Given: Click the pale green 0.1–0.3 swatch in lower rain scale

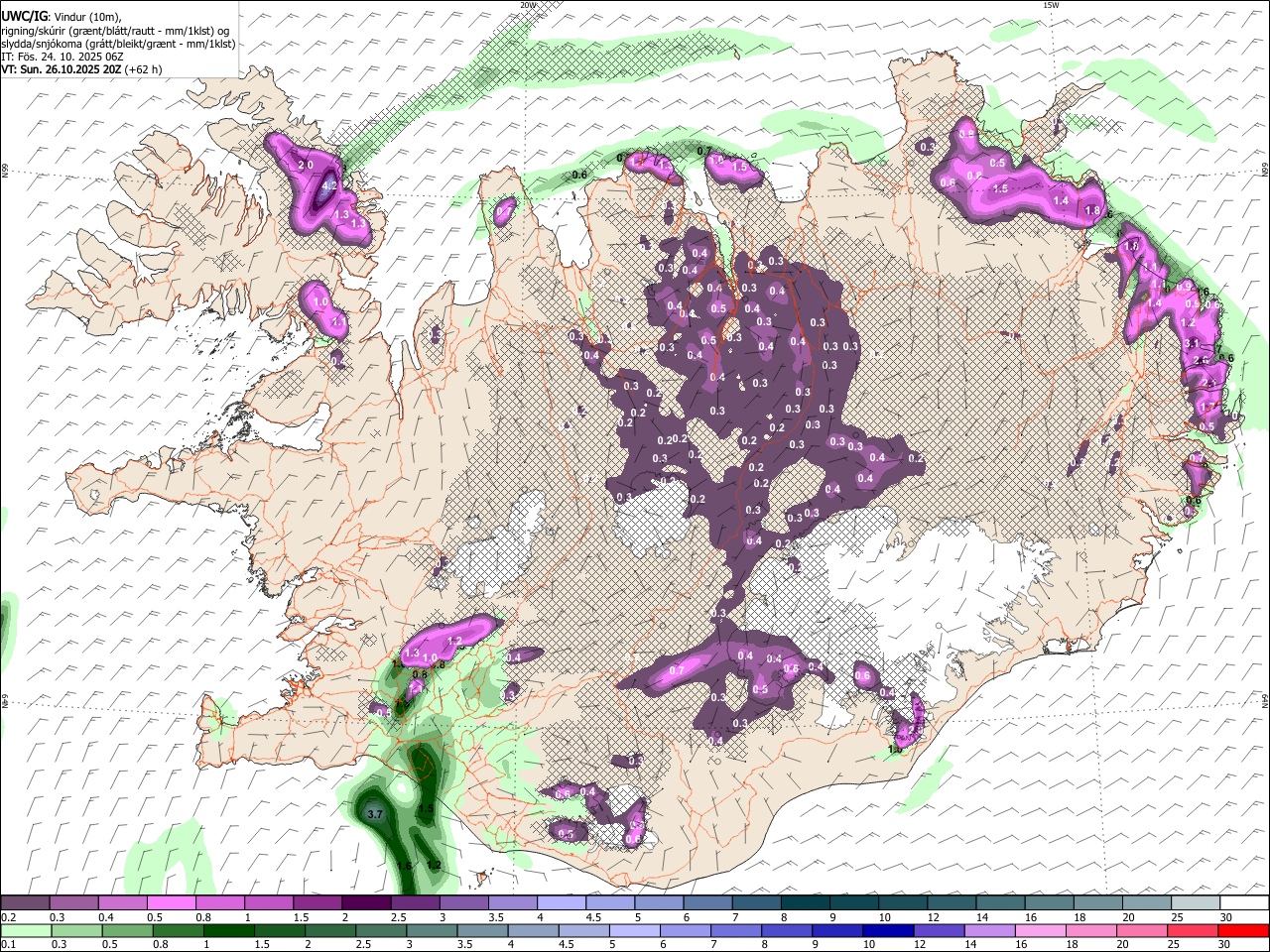Looking at the screenshot, I should (x=25, y=930).
